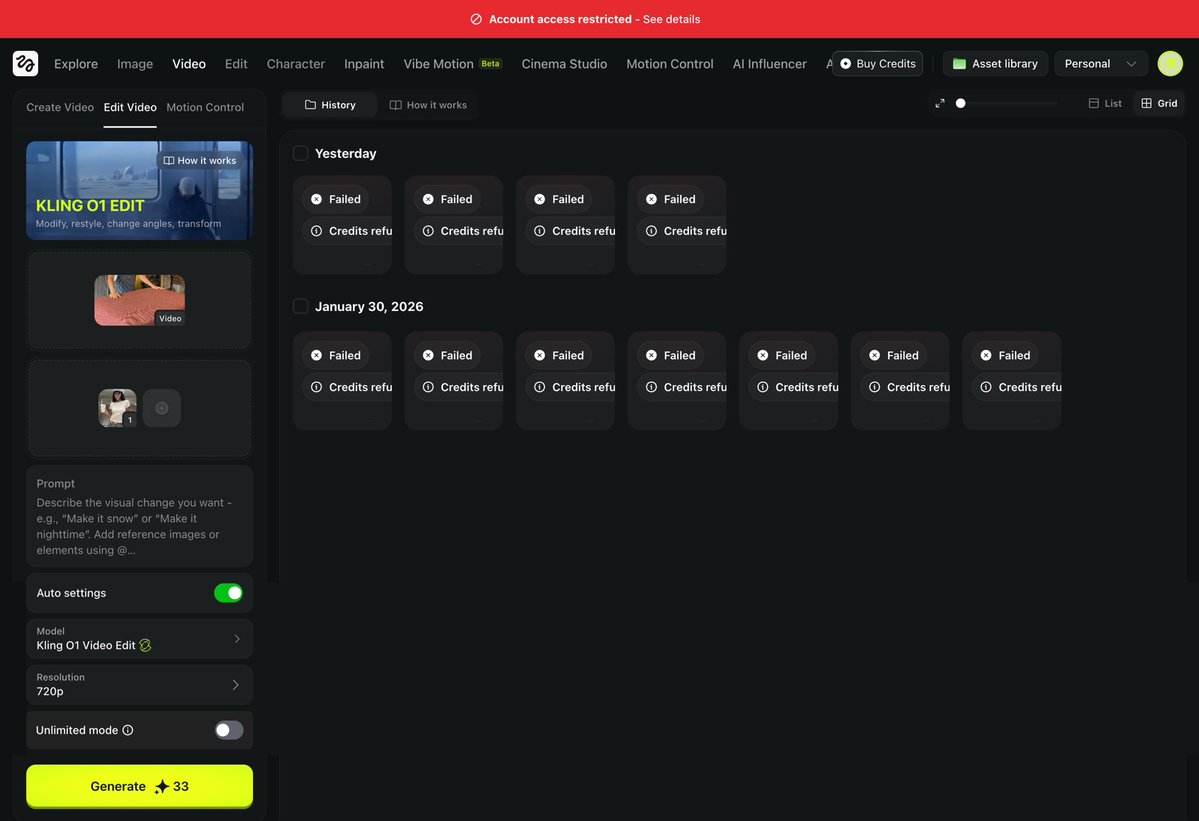Viewport: 1199px width, 821px height.
Task: Click the add reference image plus icon
Action: 161,408
